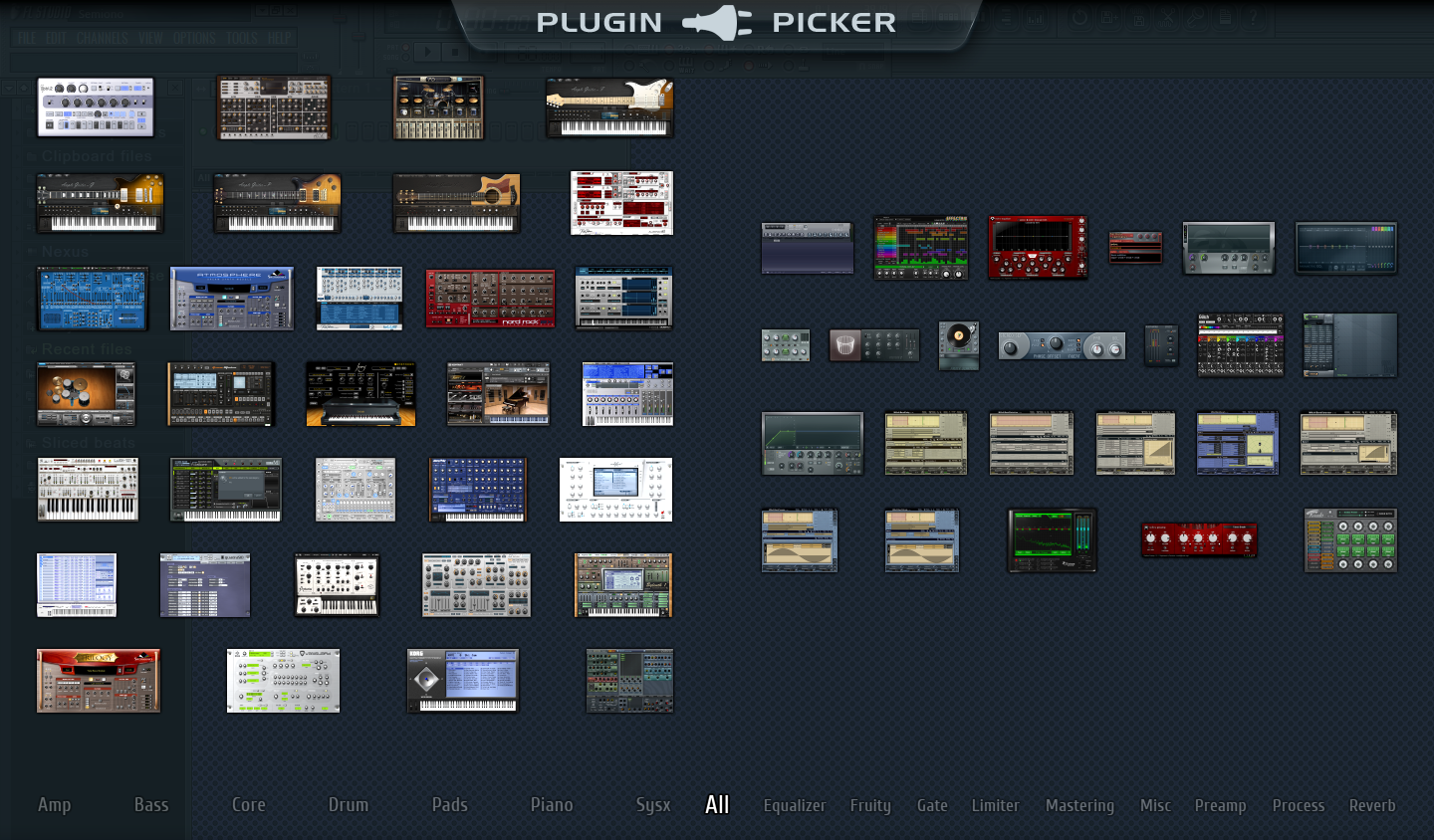The width and height of the screenshot is (1434, 840).
Task: Switch to the Piano category
Action: pyautogui.click(x=552, y=805)
